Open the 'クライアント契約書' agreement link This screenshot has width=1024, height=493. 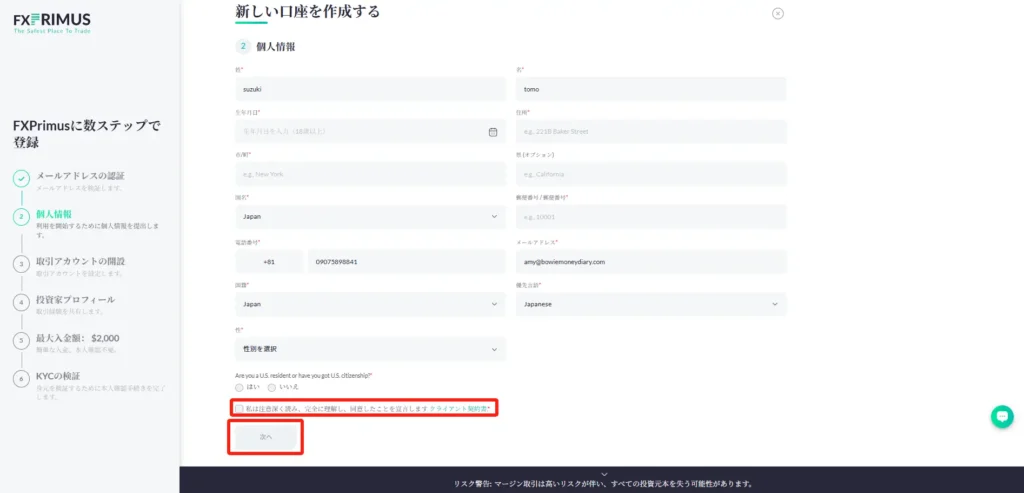coord(460,409)
